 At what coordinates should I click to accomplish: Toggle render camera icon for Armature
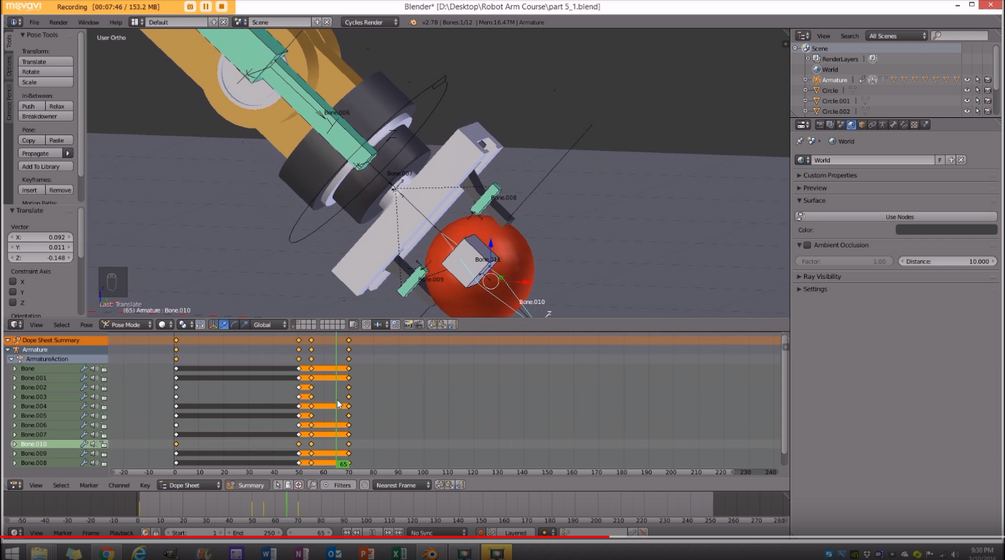pyautogui.click(x=988, y=80)
